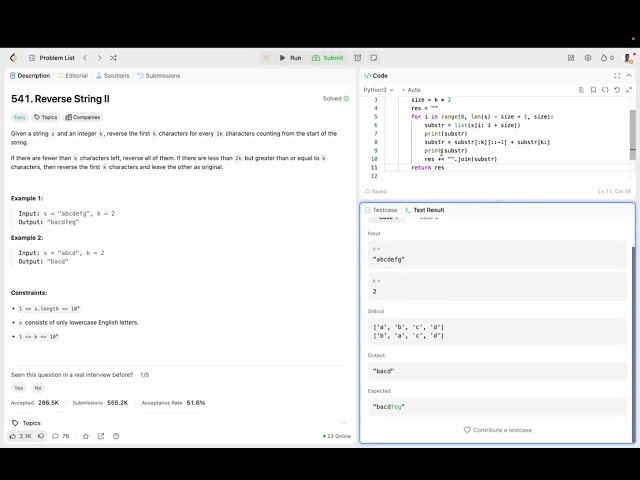Switch to the Editorial tab
Image resolution: width=640 pixels, height=480 pixels.
click(73, 76)
